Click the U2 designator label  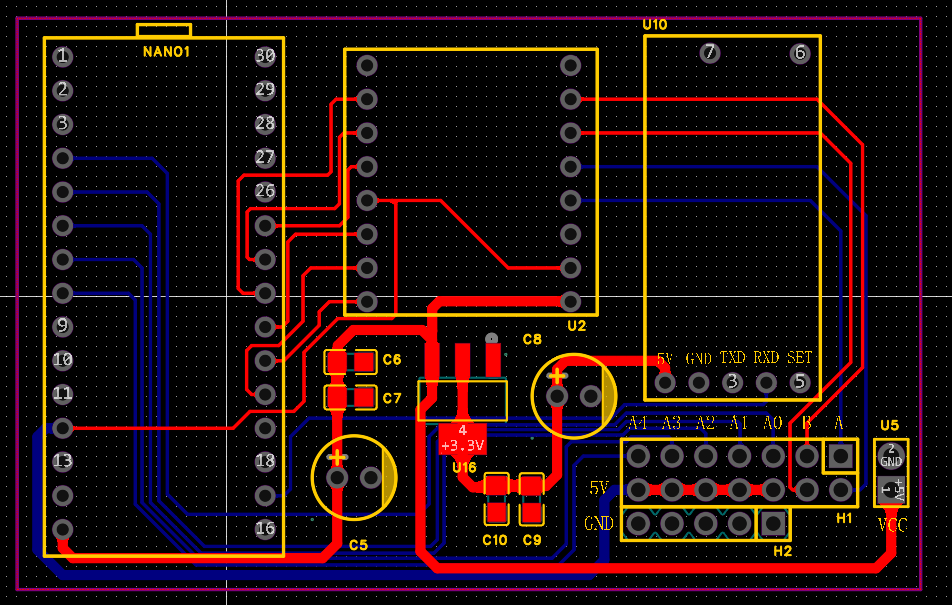coord(576,326)
